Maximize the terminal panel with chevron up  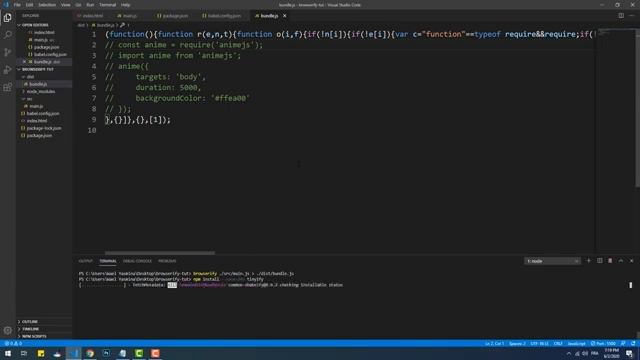coord(621,260)
